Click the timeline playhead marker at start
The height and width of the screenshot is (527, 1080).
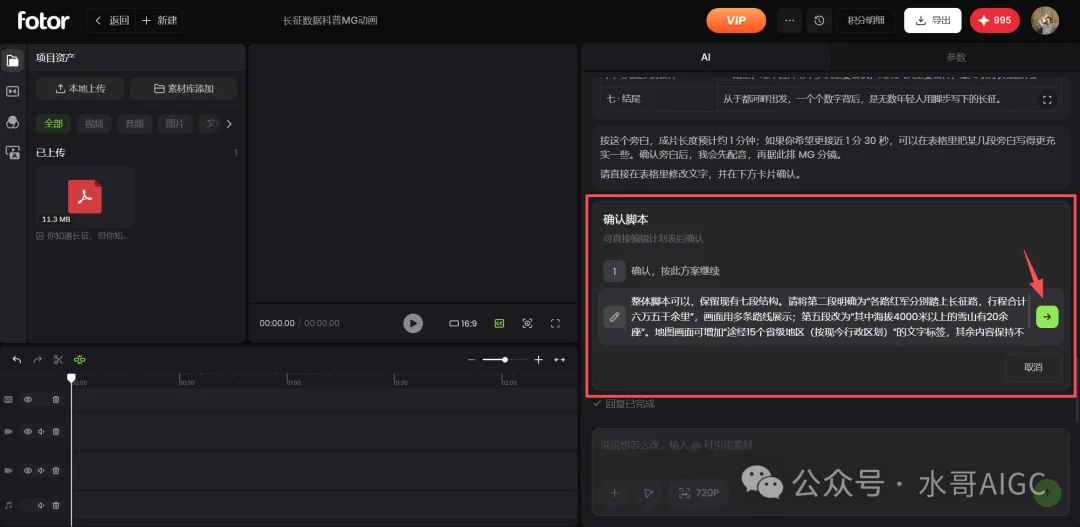(x=71, y=378)
